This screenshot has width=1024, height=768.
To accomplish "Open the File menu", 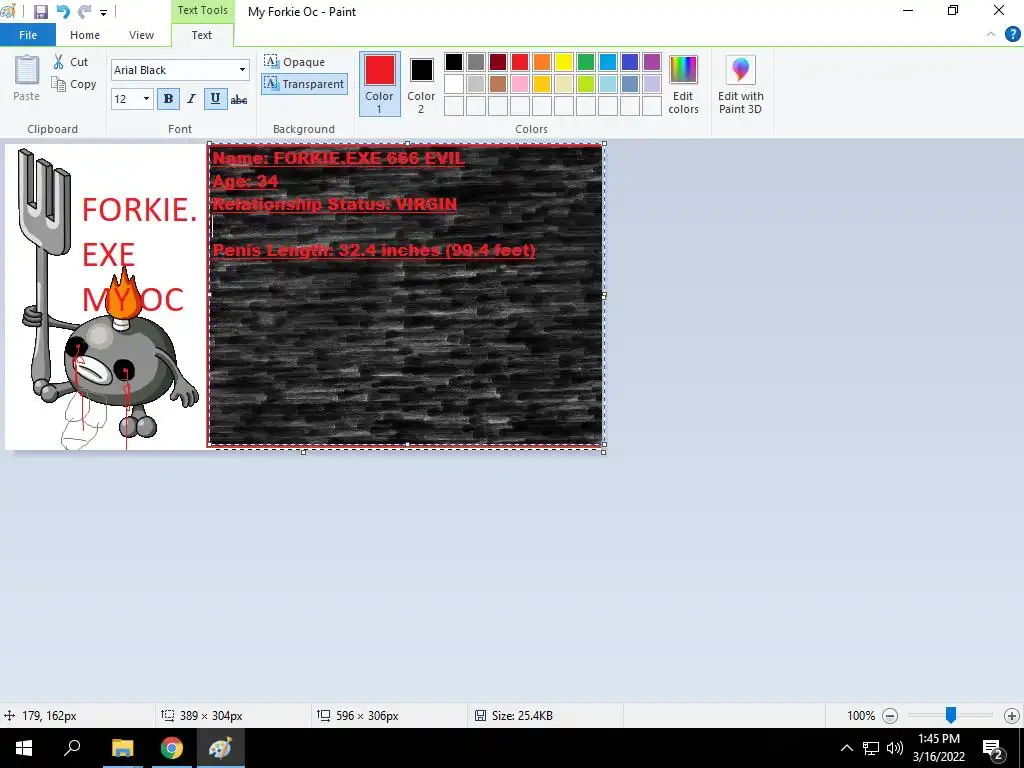I will [x=27, y=35].
